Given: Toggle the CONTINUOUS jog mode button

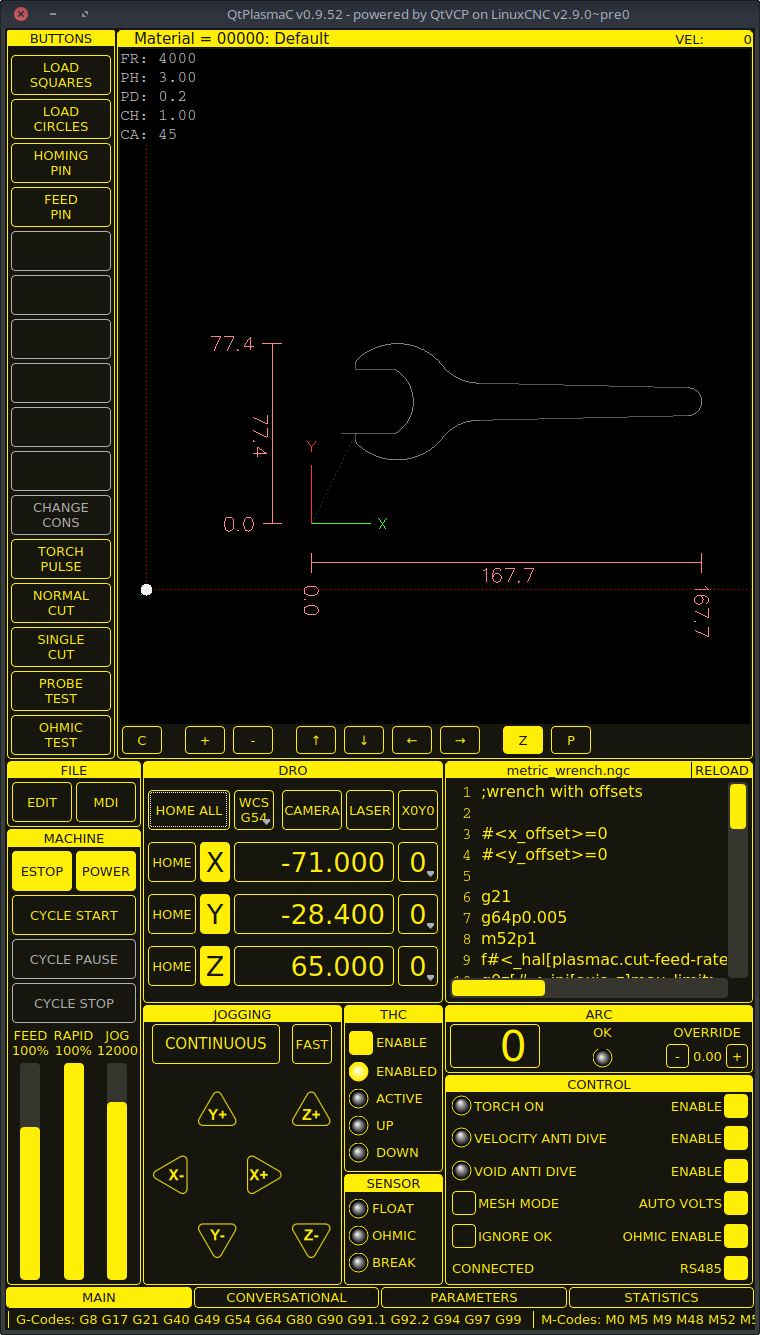Looking at the screenshot, I should 216,1043.
